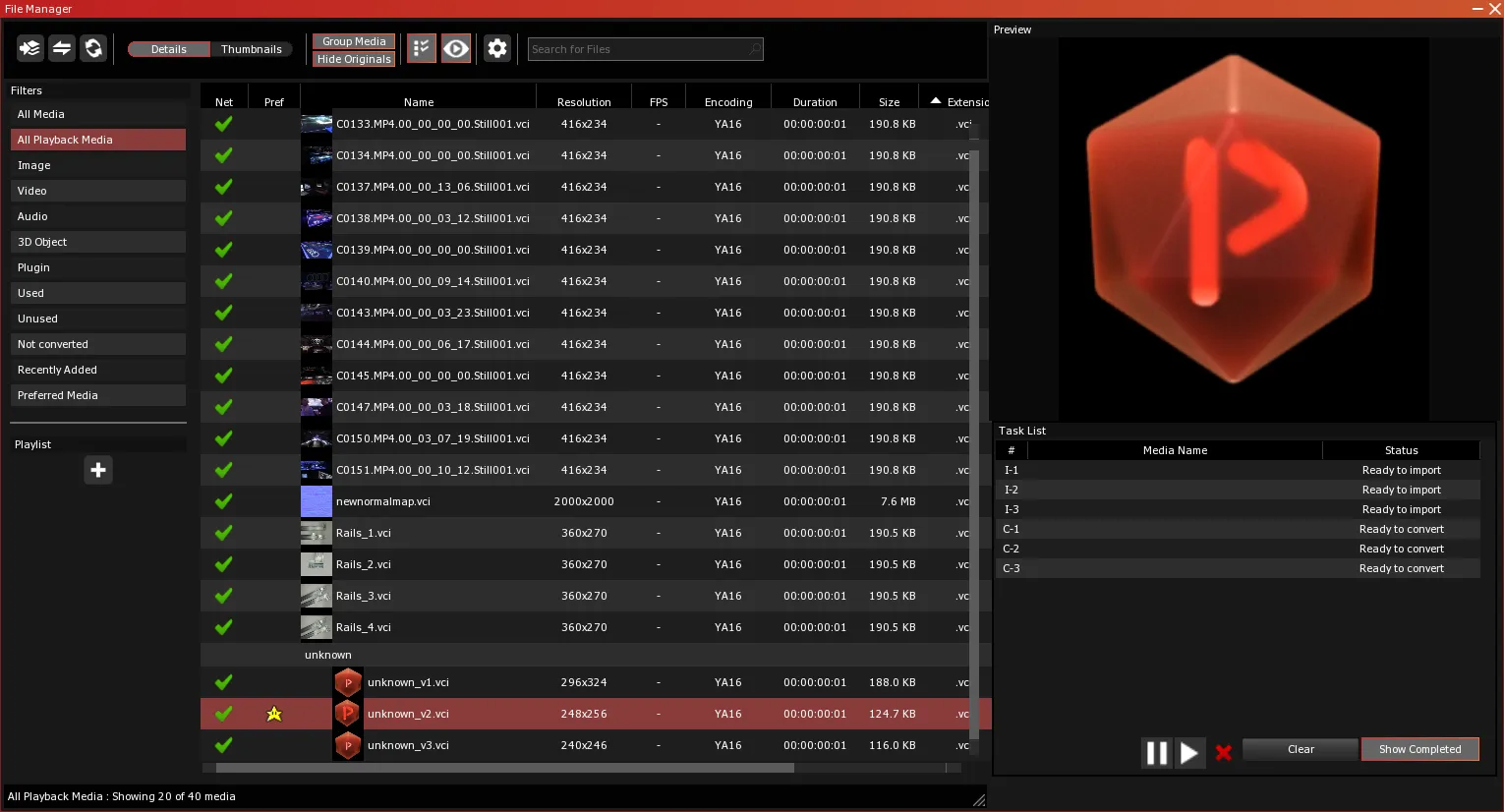Sort by FPS column header
The height and width of the screenshot is (812, 1504).
click(659, 102)
